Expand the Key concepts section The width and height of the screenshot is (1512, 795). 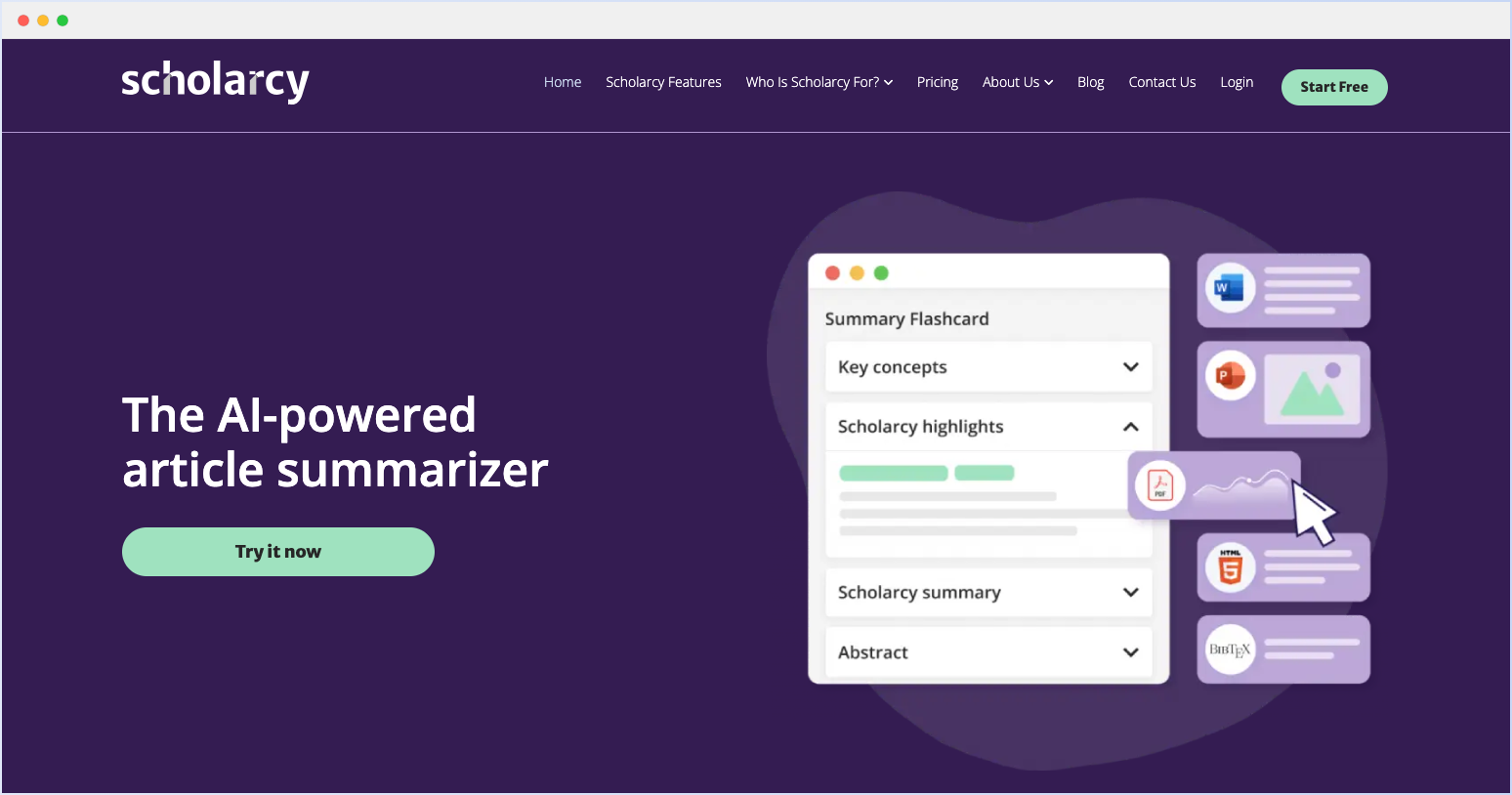pos(1130,367)
